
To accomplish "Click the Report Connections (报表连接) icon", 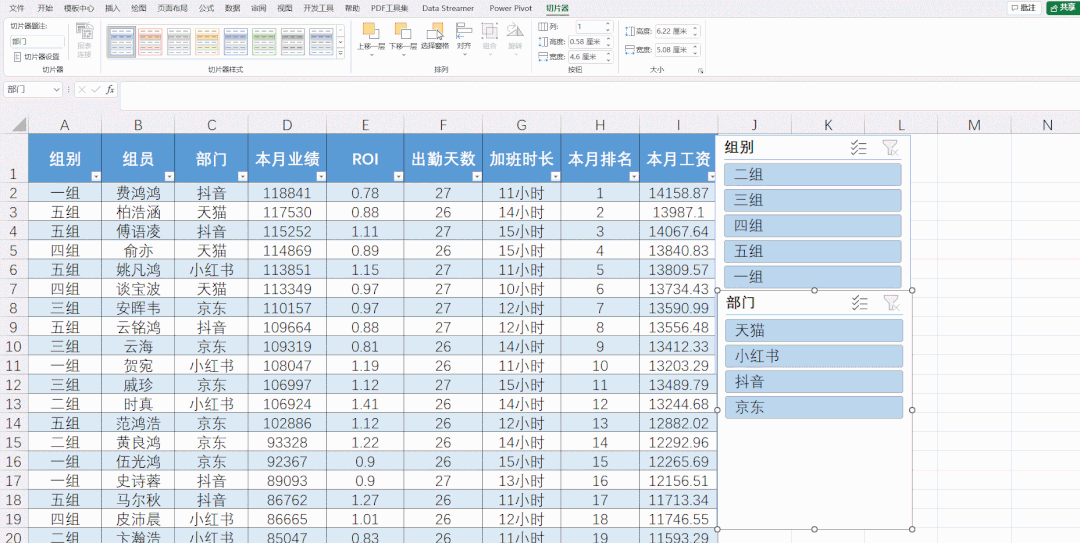I will click(85, 32).
